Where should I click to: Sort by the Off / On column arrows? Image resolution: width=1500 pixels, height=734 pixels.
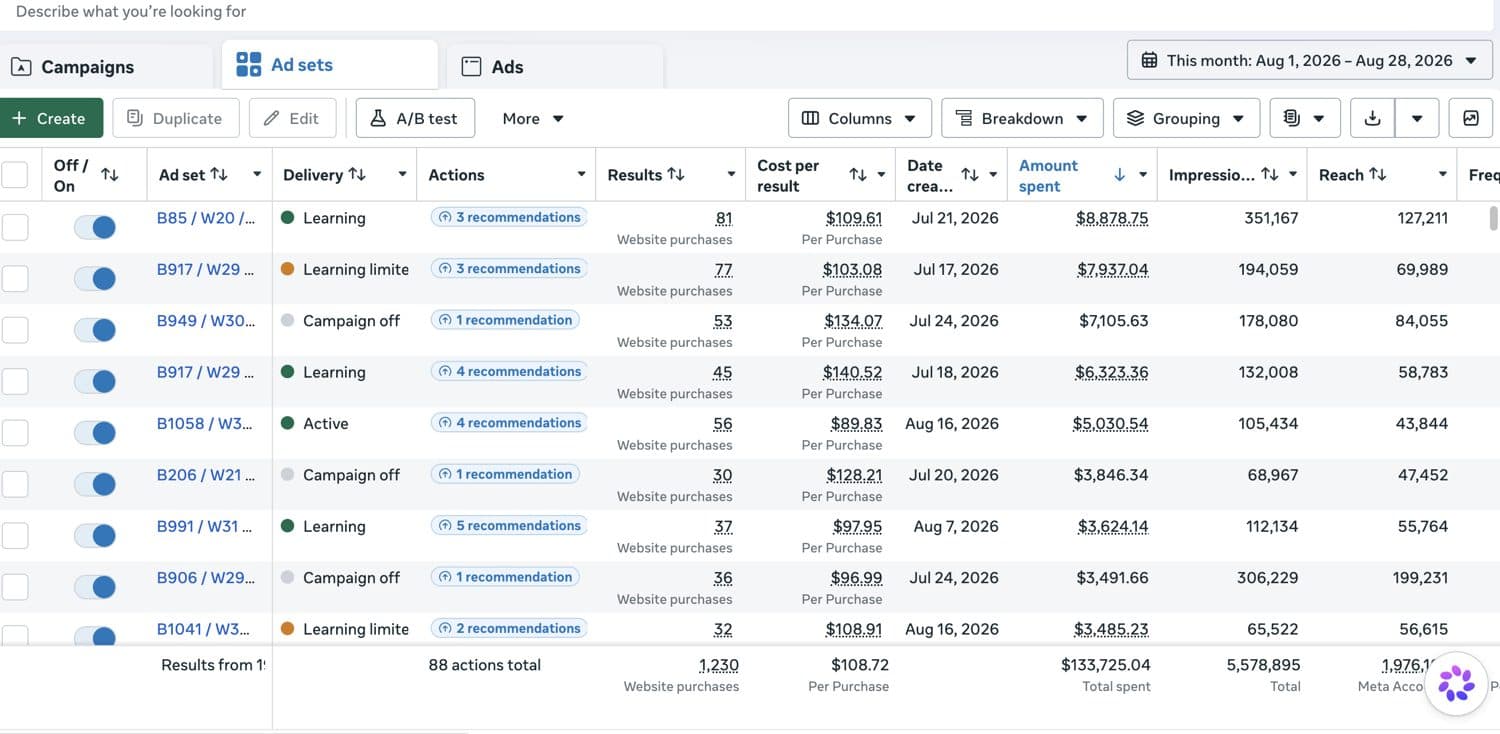coord(110,175)
